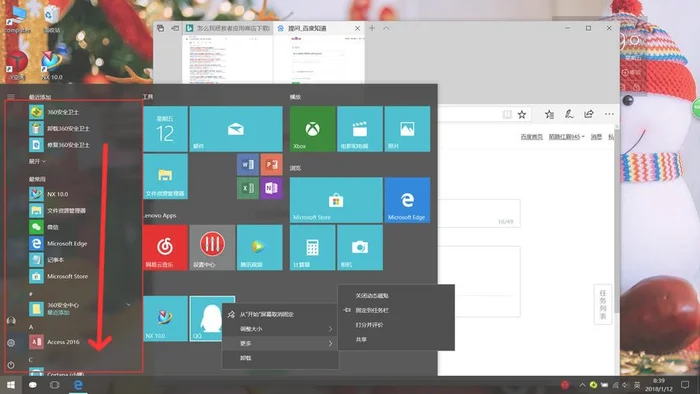The image size is (700, 394).
Task: Open the Word tile in Office group
Action: [x=248, y=165]
